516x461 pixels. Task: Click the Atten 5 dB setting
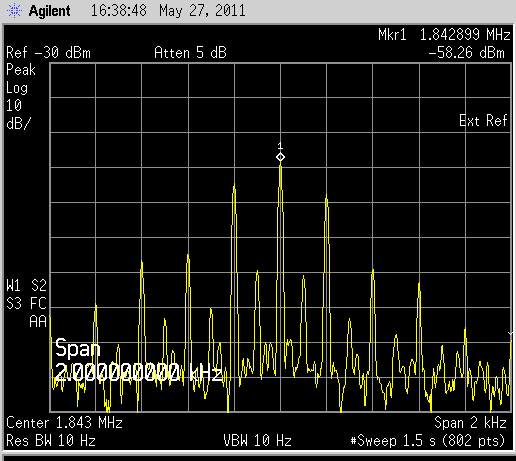(190, 53)
